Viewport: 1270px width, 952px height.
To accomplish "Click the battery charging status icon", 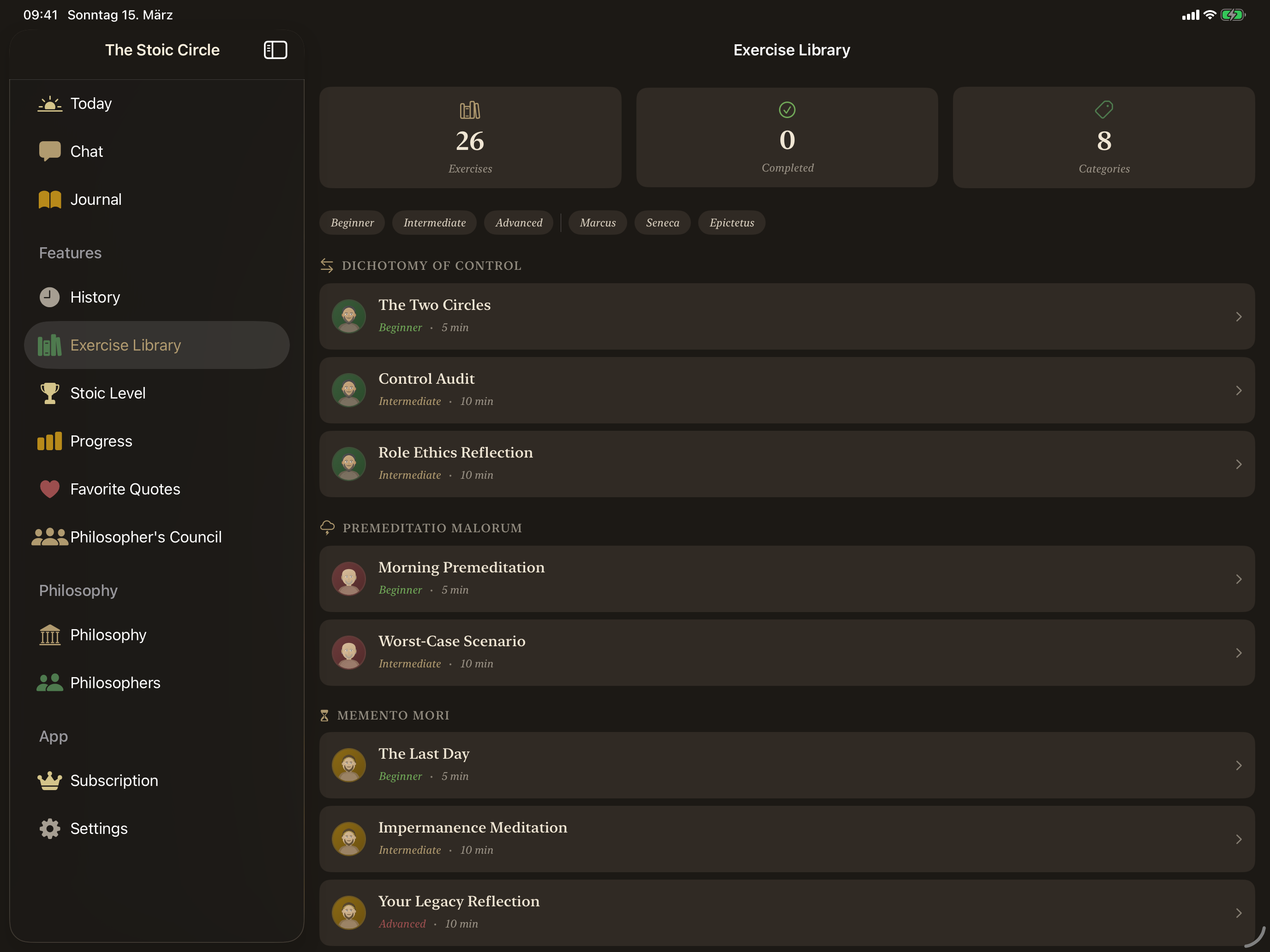I will pyautogui.click(x=1232, y=15).
